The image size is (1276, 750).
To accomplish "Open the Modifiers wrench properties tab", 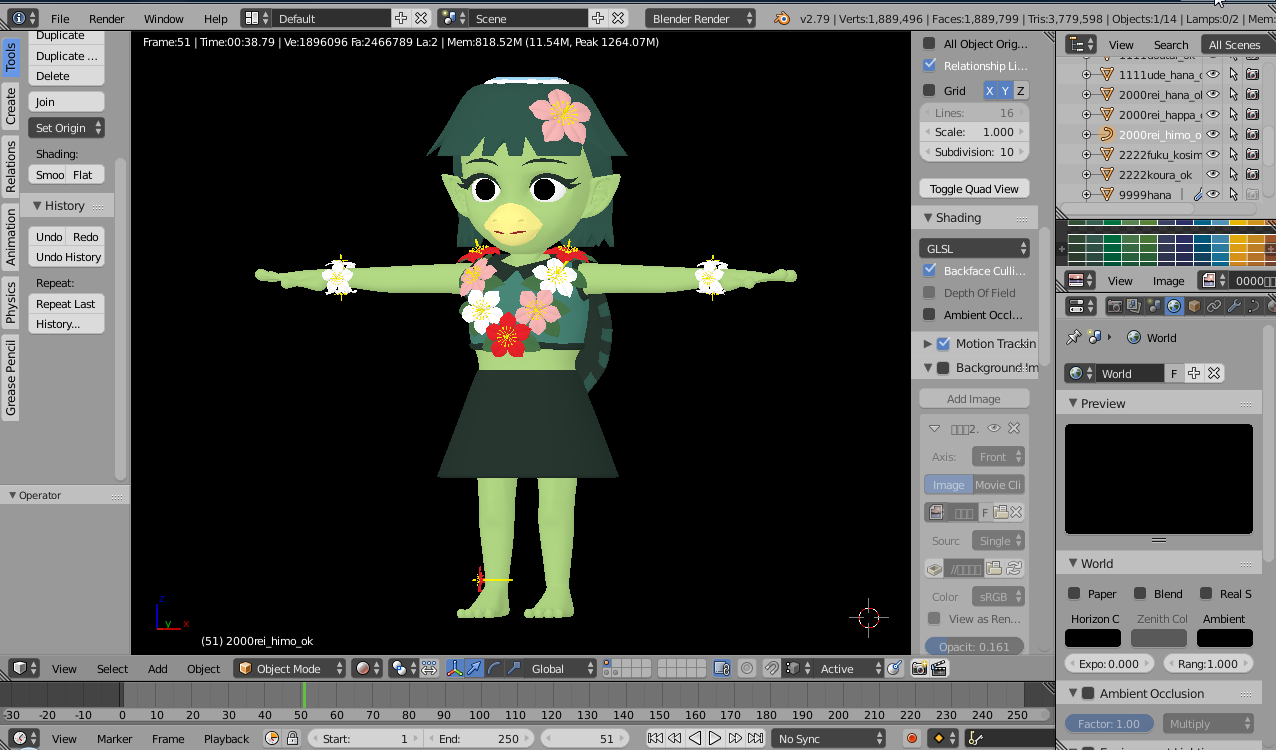I will pyautogui.click(x=1234, y=306).
